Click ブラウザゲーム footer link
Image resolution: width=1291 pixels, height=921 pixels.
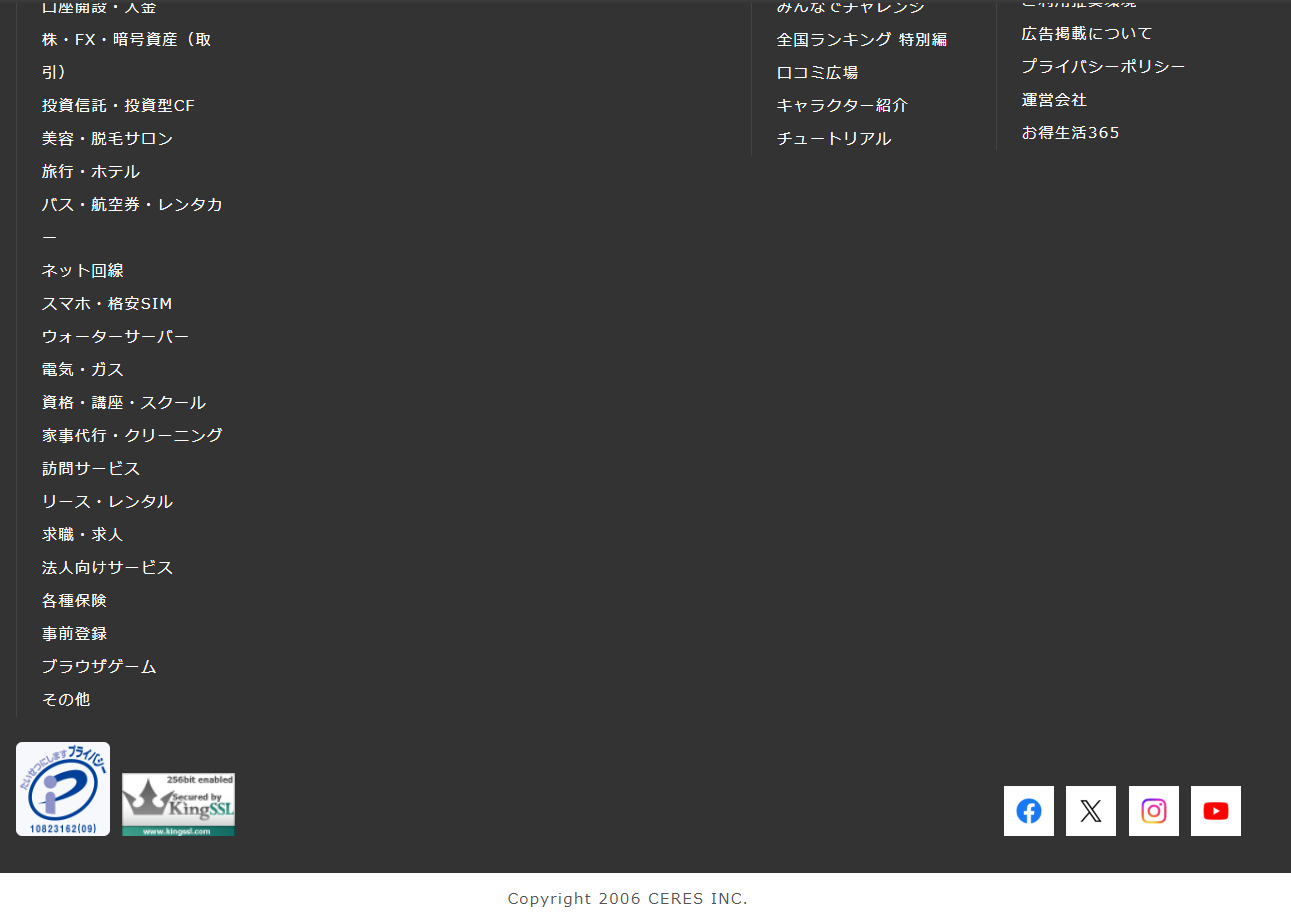[98, 667]
